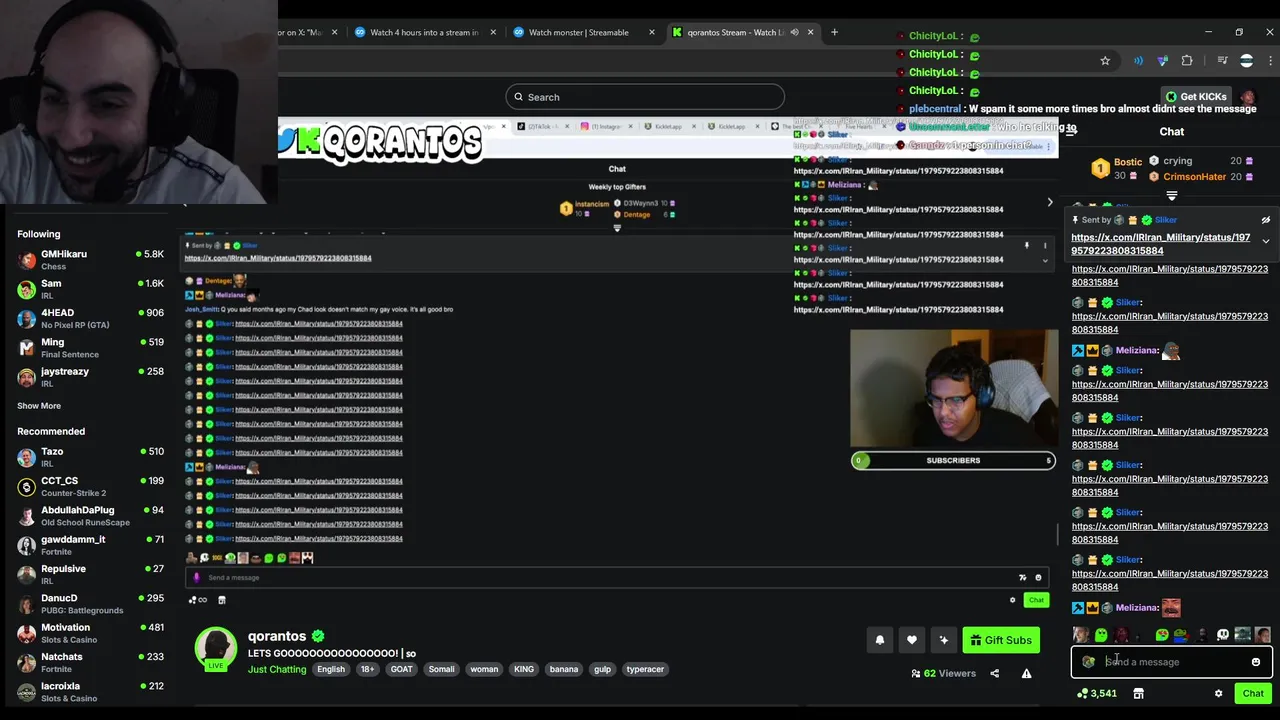Open 4HEAD channel in Following
The height and width of the screenshot is (720, 1280).
tap(90, 318)
